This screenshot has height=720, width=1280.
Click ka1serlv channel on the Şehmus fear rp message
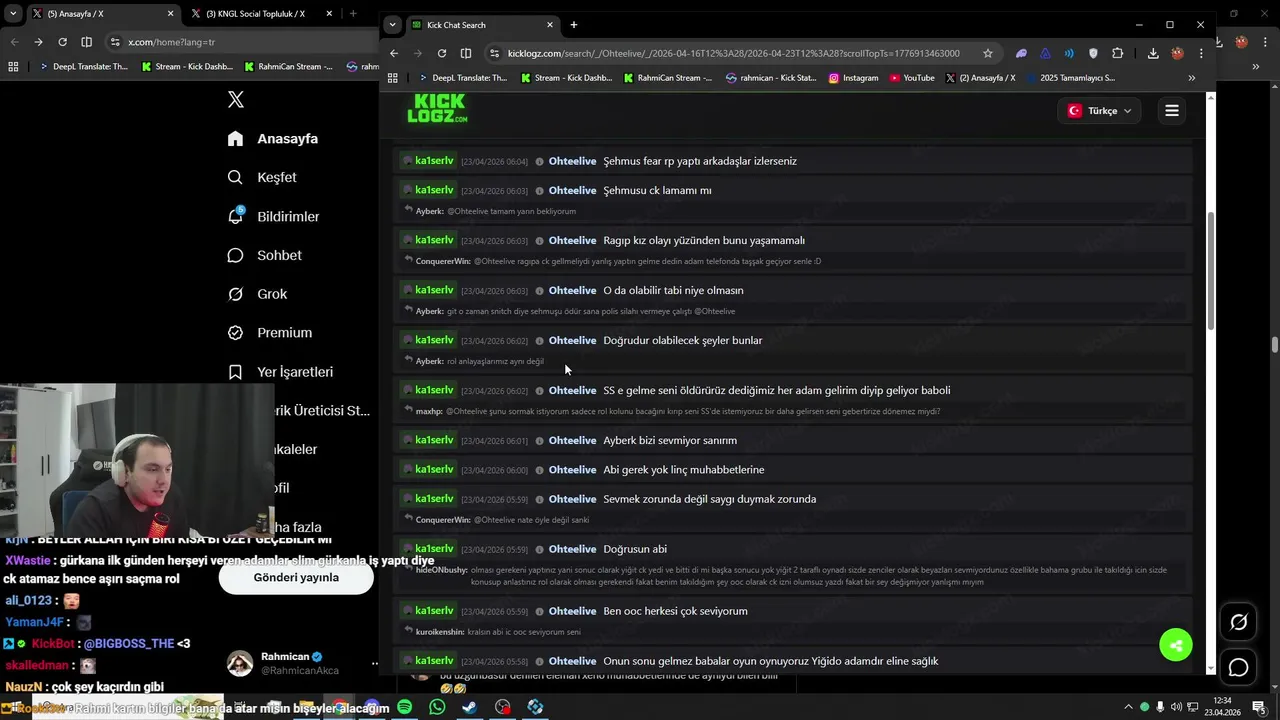coord(428,161)
